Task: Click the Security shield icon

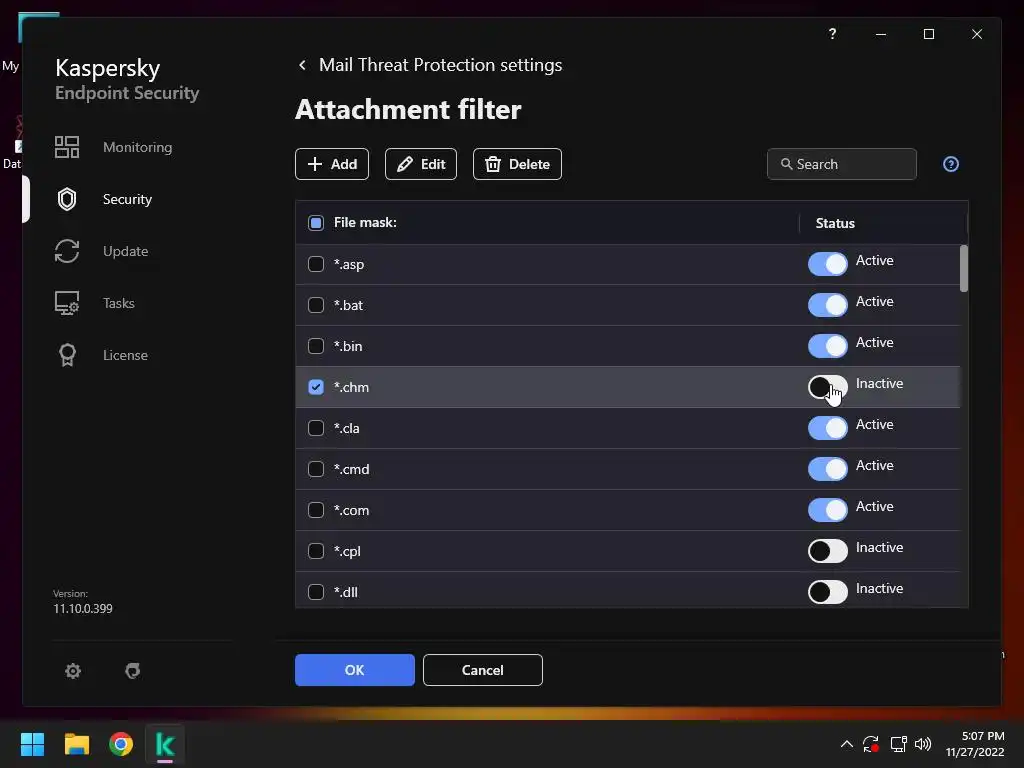Action: tap(67, 199)
